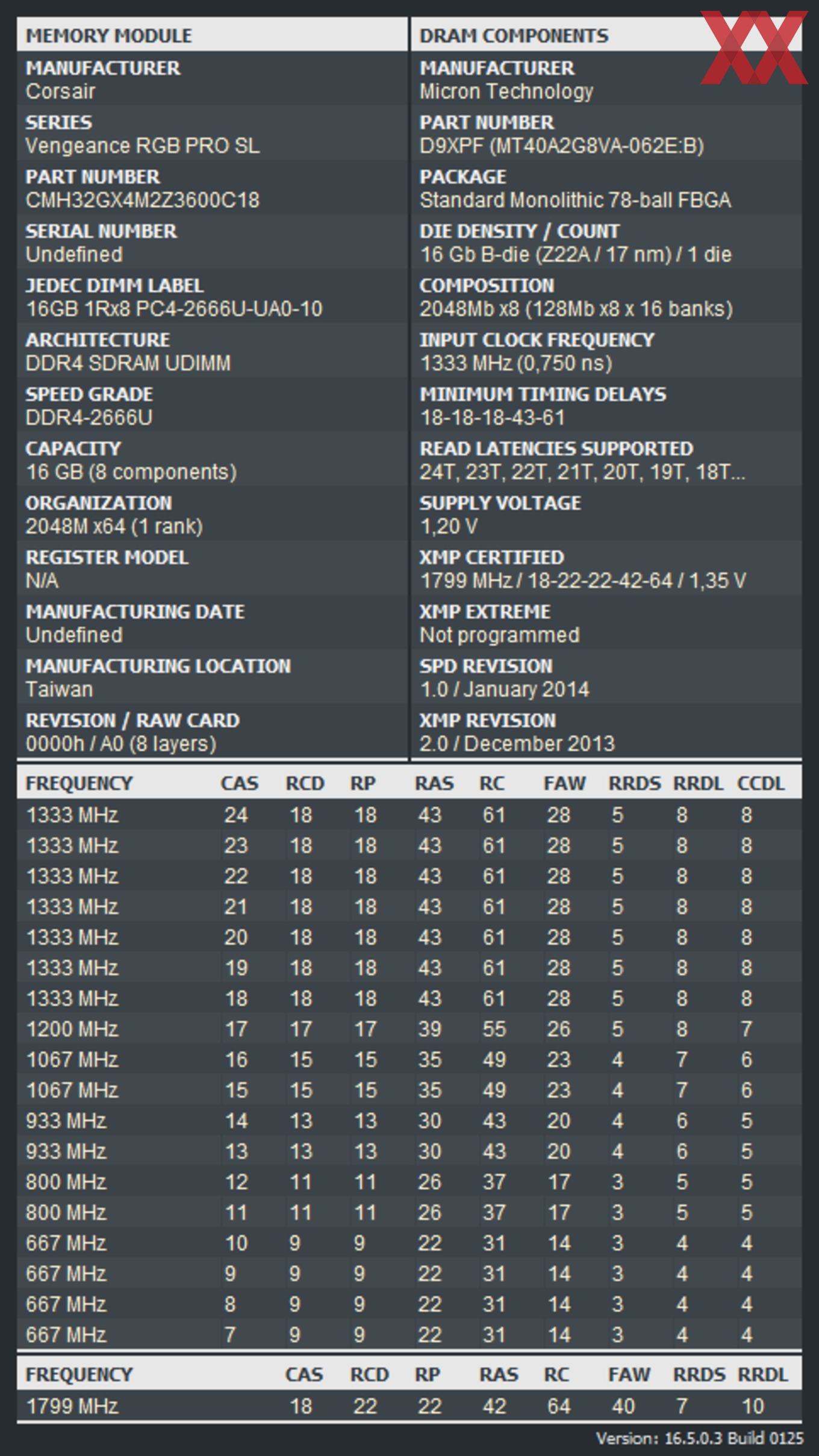
Task: Select the 800 MHz row with CAS 12
Action: tap(409, 1181)
